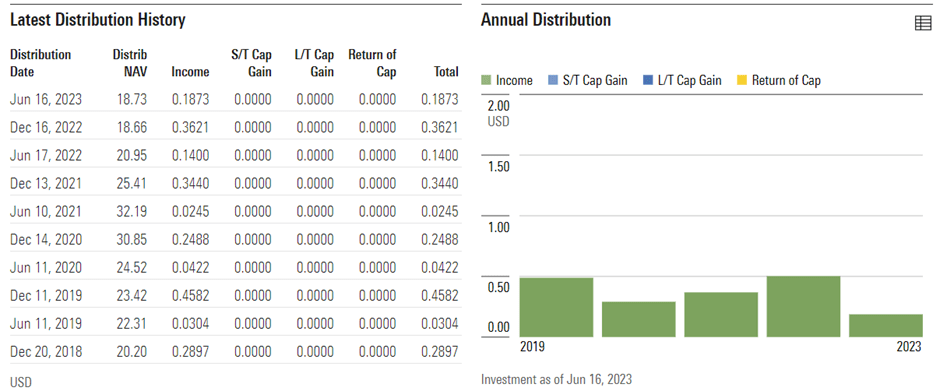This screenshot has height=391, width=940.
Task: Click the Income legend green swatch
Action: click(486, 80)
